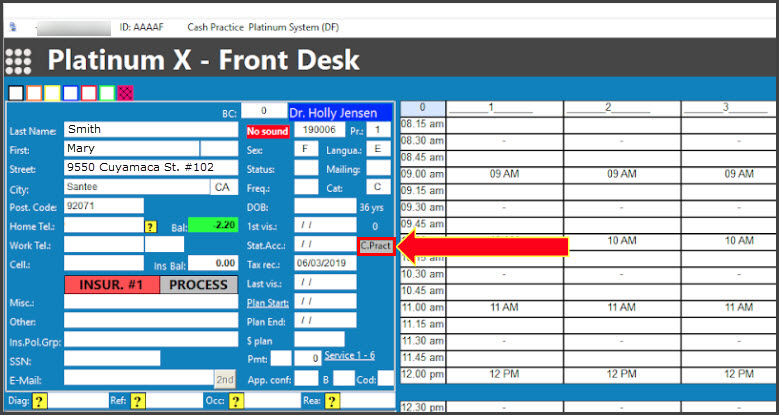Select the red-bordered color swatch
This screenshot has width=779, height=415.
tap(89, 93)
